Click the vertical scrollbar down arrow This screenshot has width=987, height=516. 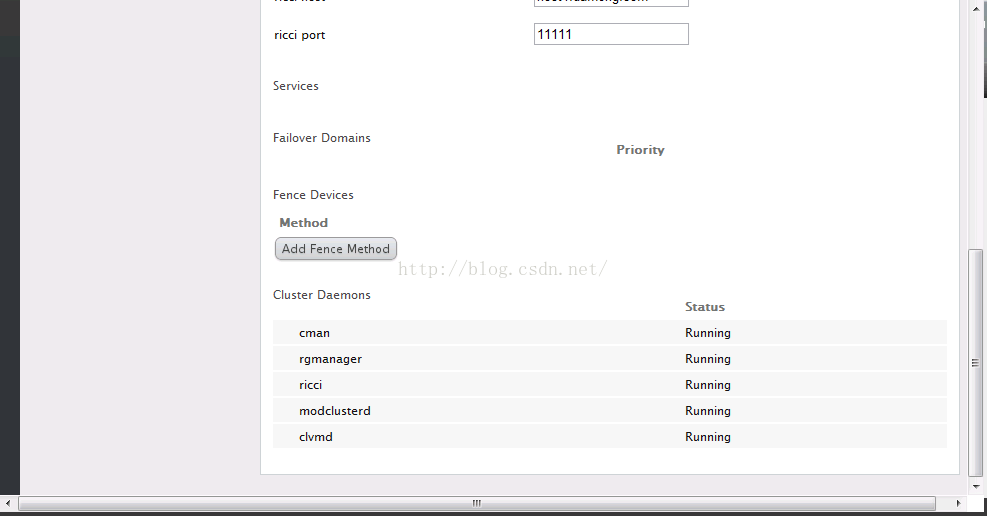click(x=976, y=486)
